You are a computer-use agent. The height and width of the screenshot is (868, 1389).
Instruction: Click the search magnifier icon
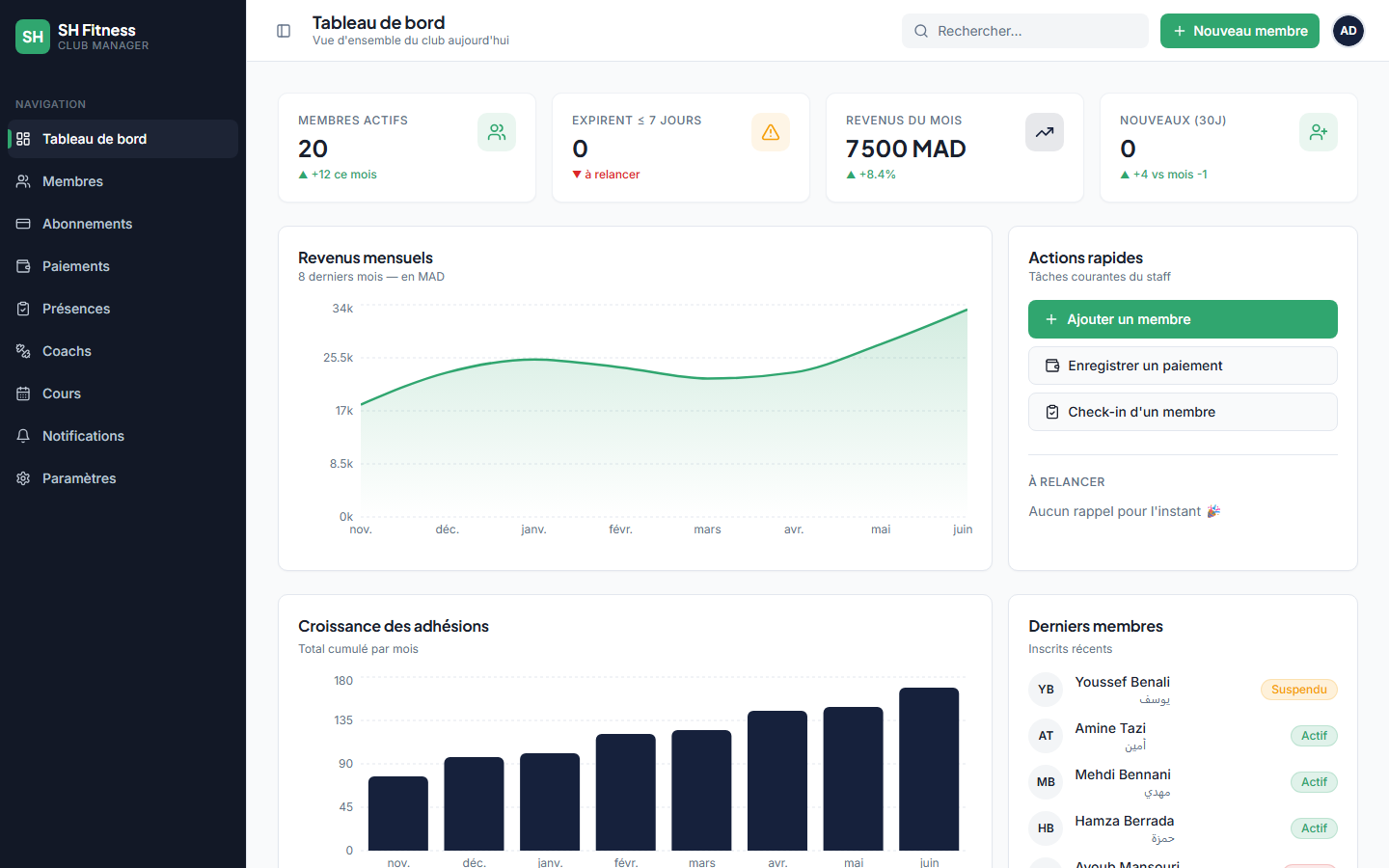[x=921, y=31]
